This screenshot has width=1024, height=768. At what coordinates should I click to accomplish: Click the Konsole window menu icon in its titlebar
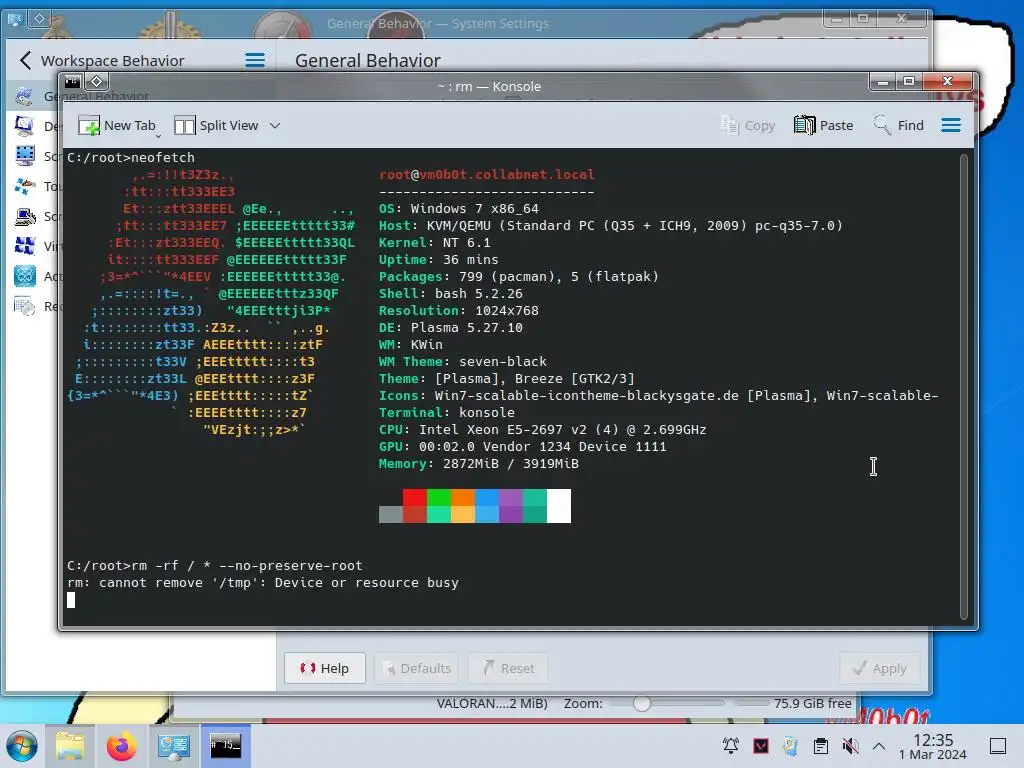pos(72,82)
